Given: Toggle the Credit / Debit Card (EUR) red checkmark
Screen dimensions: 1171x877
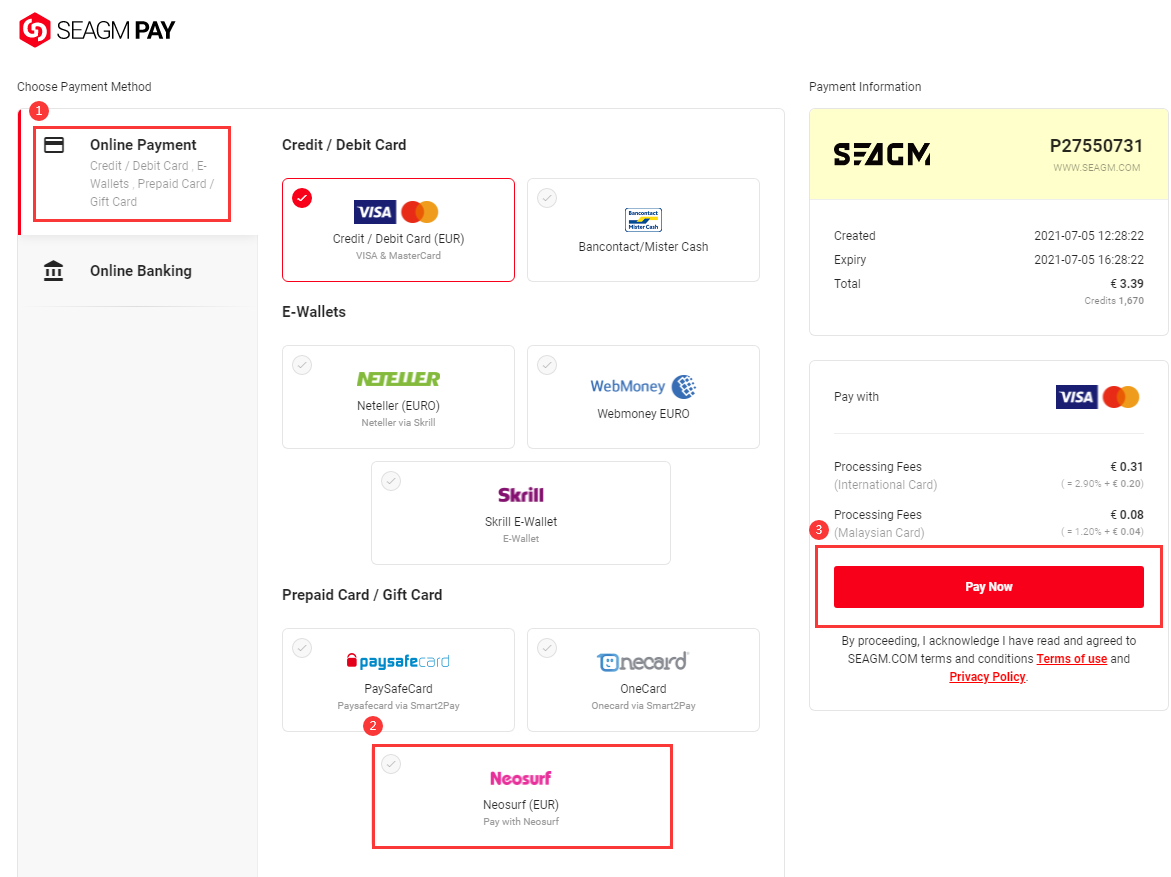Looking at the screenshot, I should click(x=302, y=198).
